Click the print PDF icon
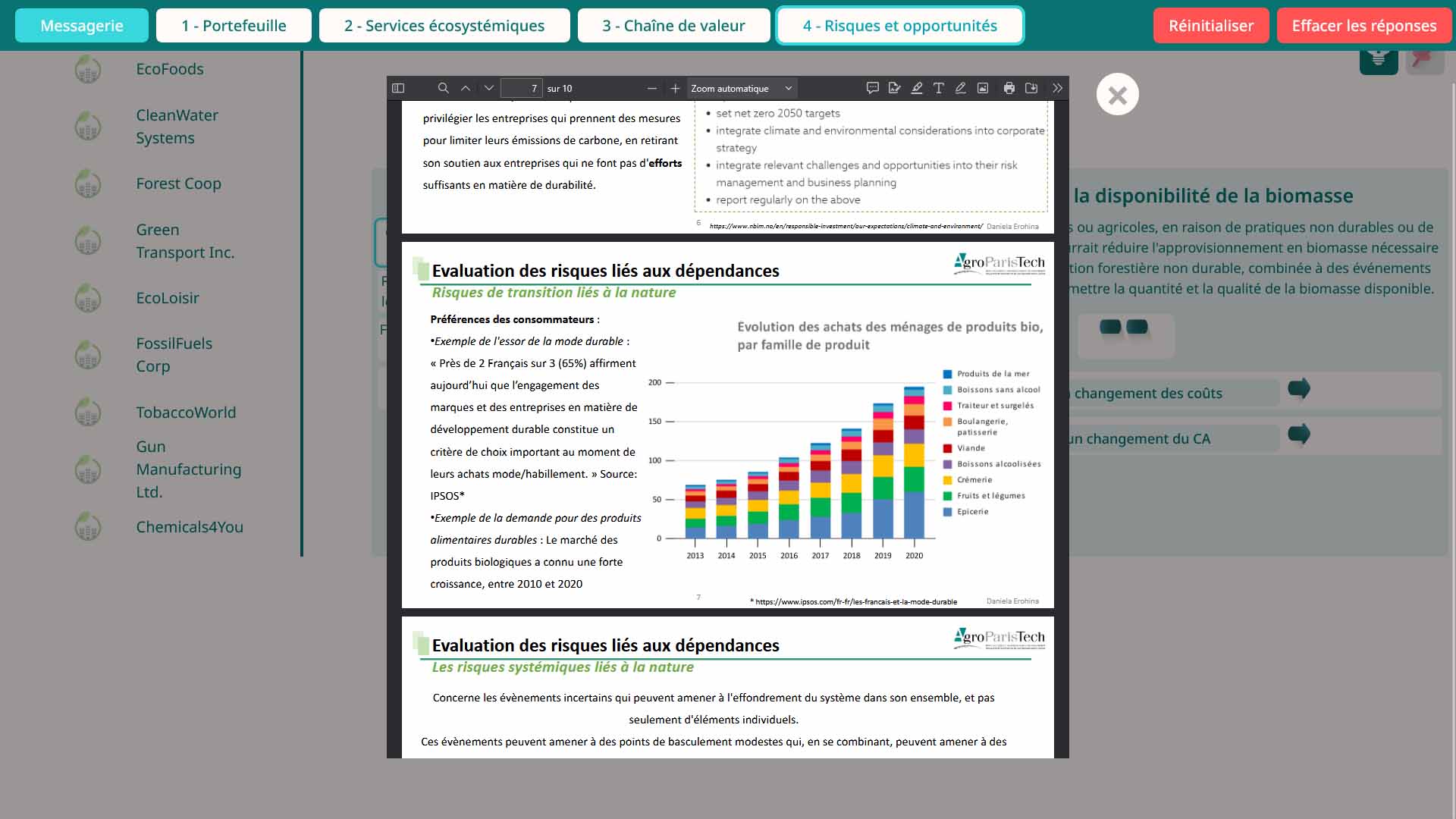This screenshot has height=819, width=1456. [1009, 89]
